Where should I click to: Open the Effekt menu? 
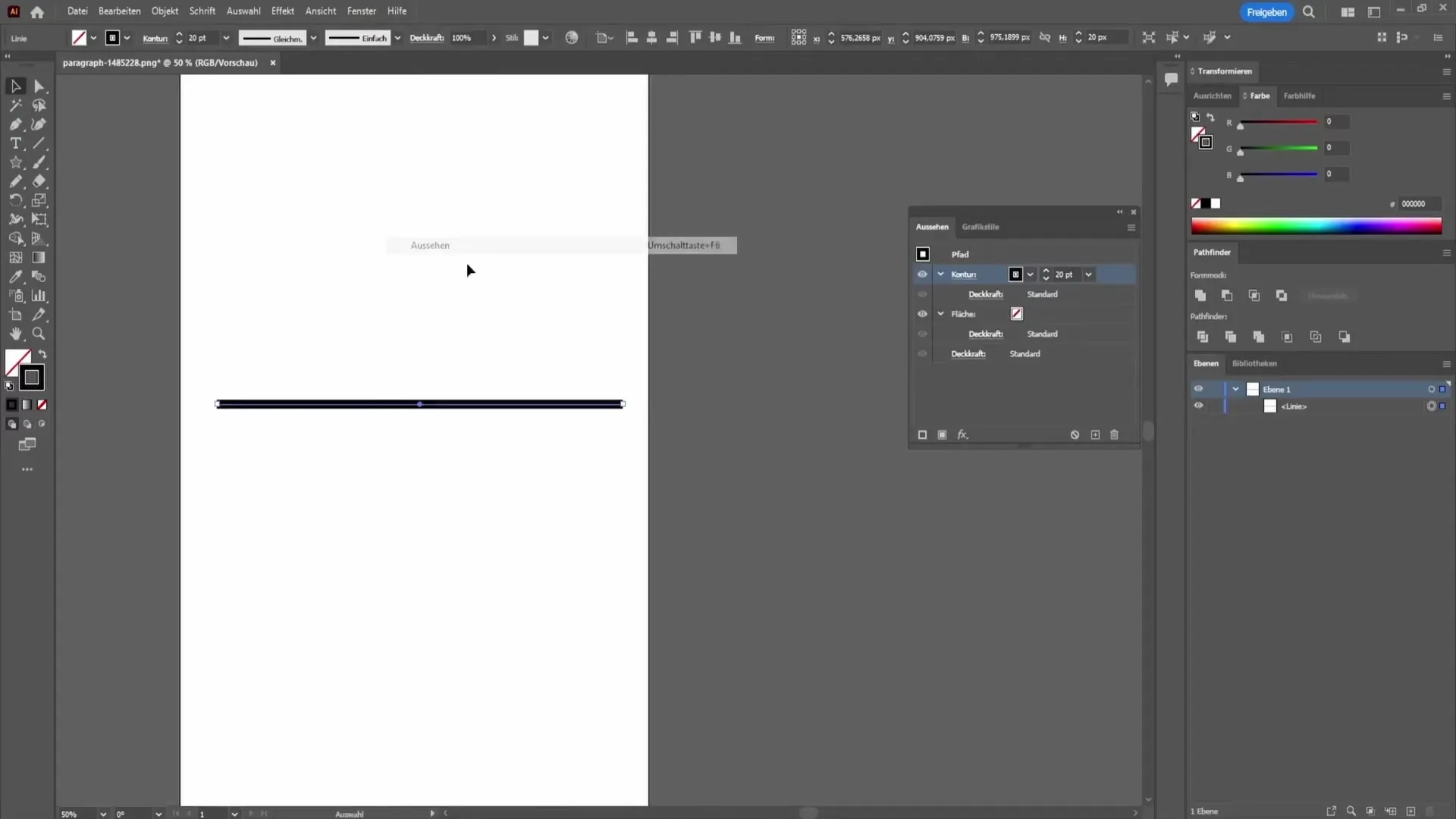[x=282, y=11]
